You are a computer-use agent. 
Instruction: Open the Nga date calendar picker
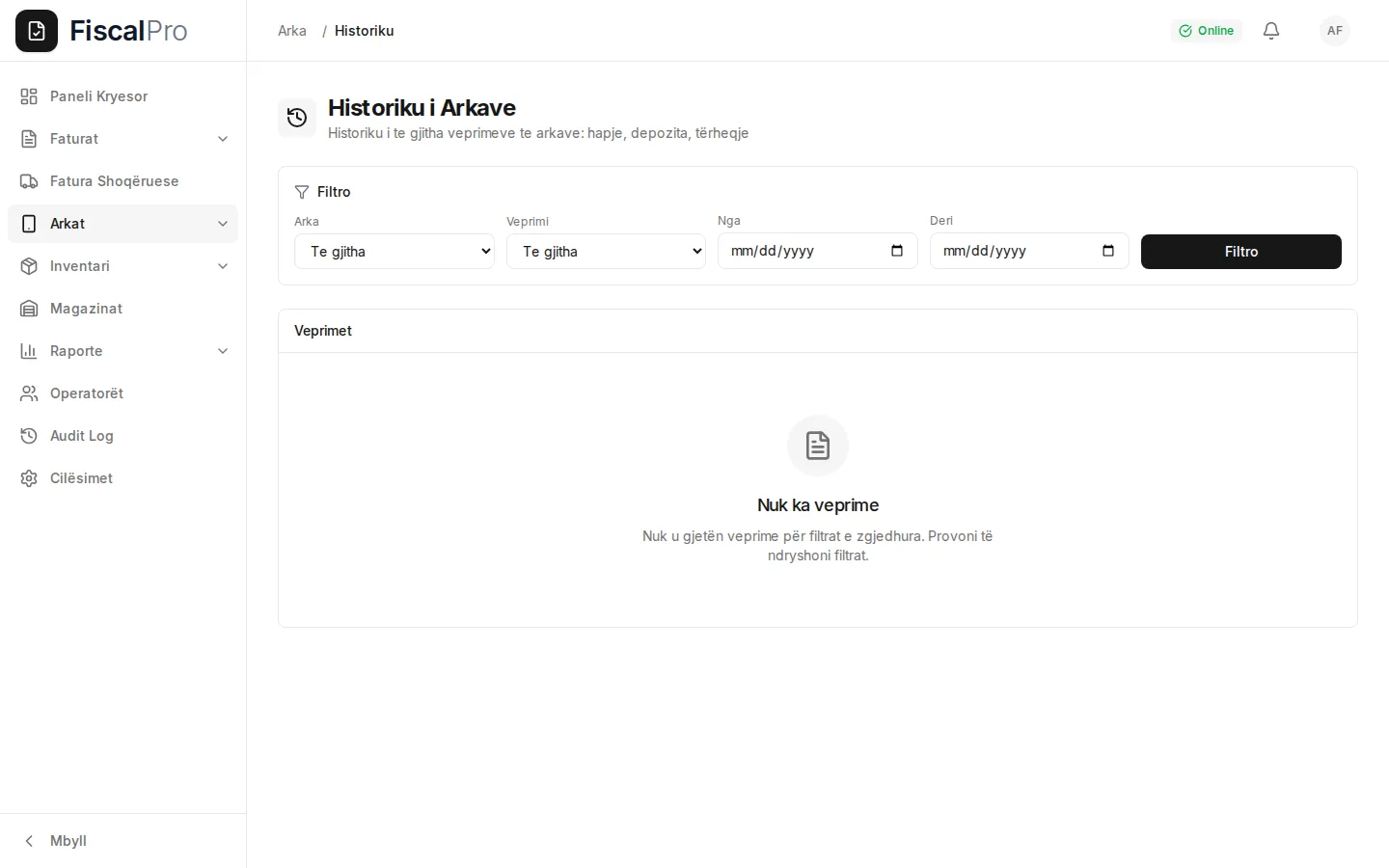[x=897, y=251]
